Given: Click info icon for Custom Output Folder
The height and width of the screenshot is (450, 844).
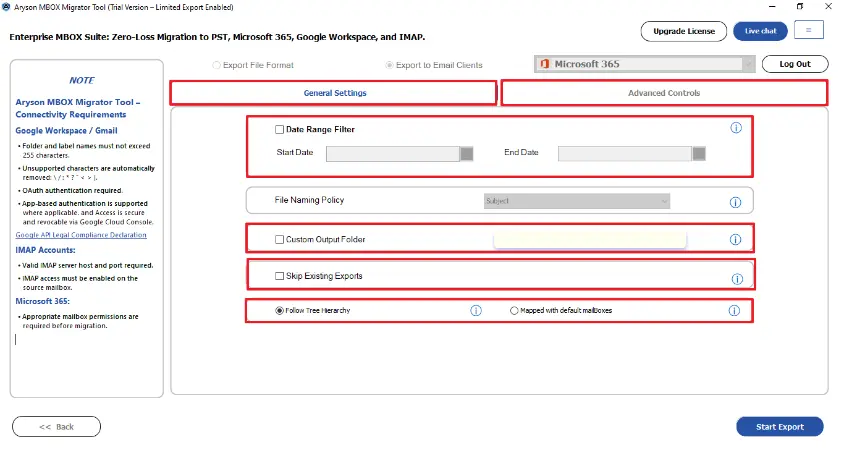Looking at the screenshot, I should [x=735, y=240].
